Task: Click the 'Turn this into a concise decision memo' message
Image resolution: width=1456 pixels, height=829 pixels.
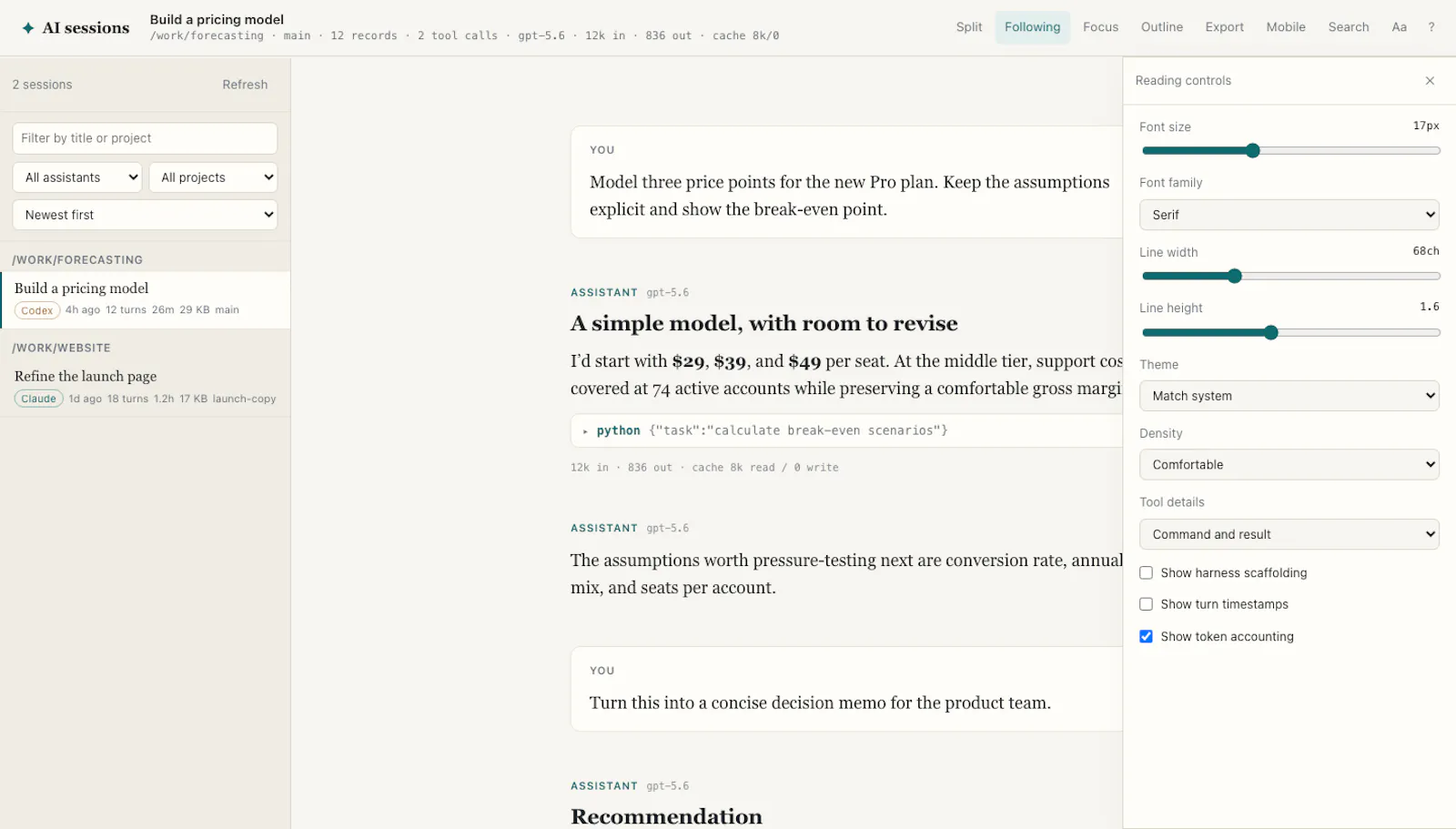Action: click(x=820, y=703)
